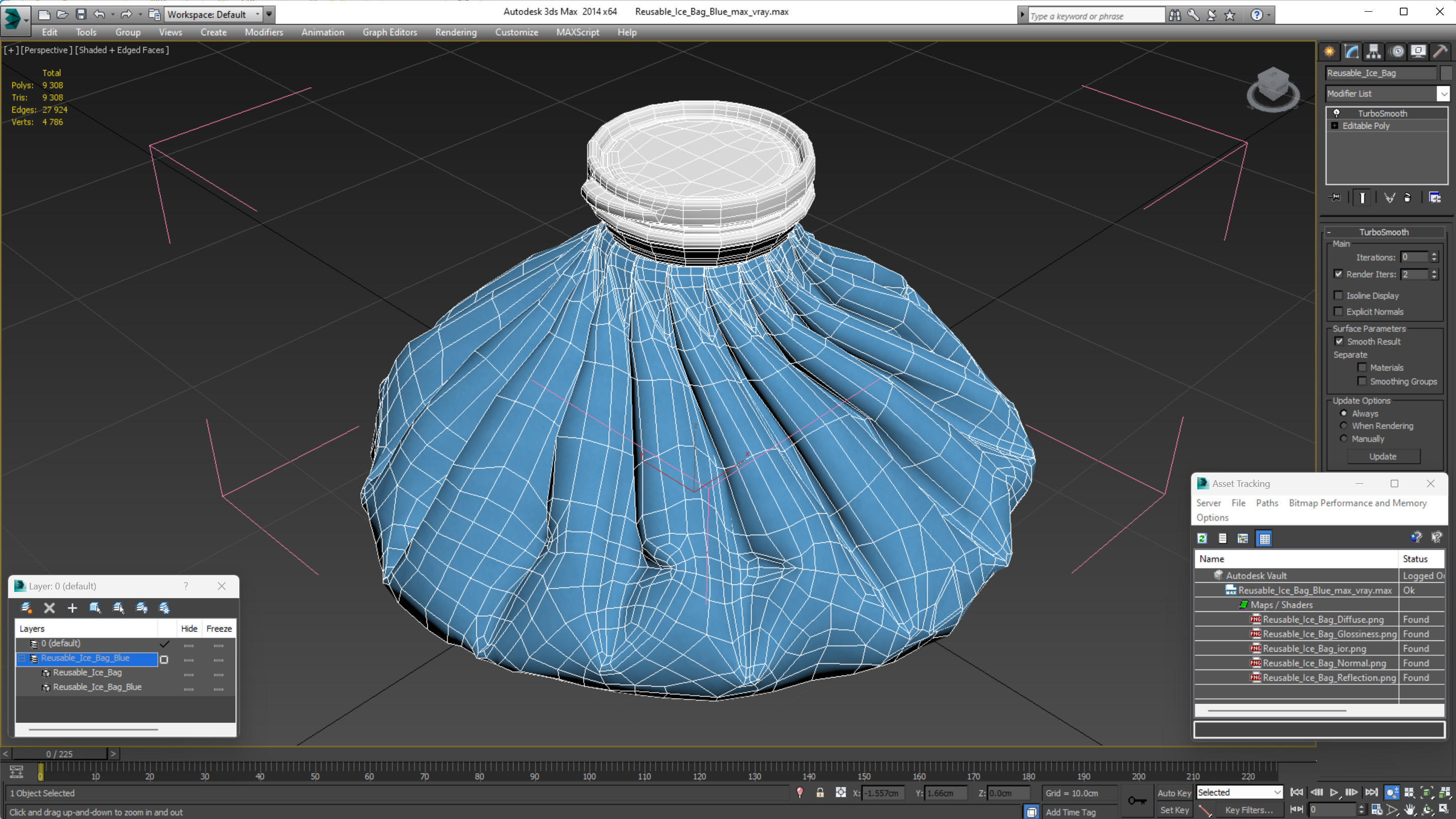Refresh the Asset Tracking list
This screenshot has width=1456, height=819.
(x=1202, y=538)
